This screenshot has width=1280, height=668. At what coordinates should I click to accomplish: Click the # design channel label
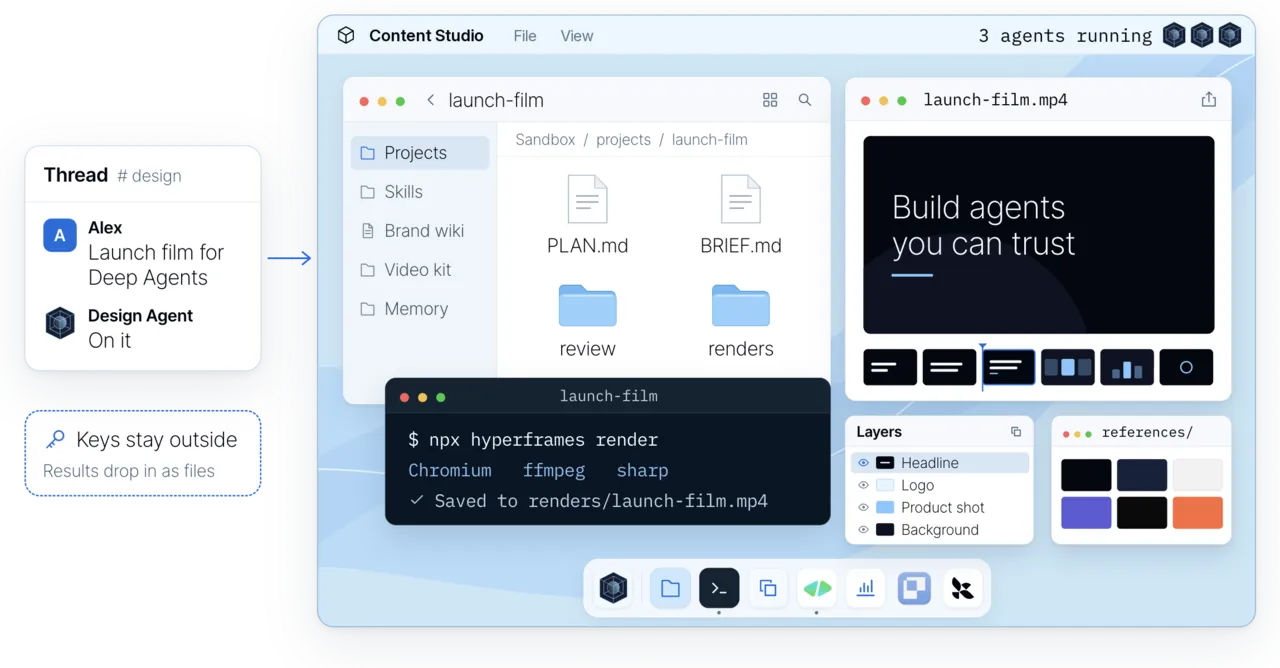(x=149, y=176)
